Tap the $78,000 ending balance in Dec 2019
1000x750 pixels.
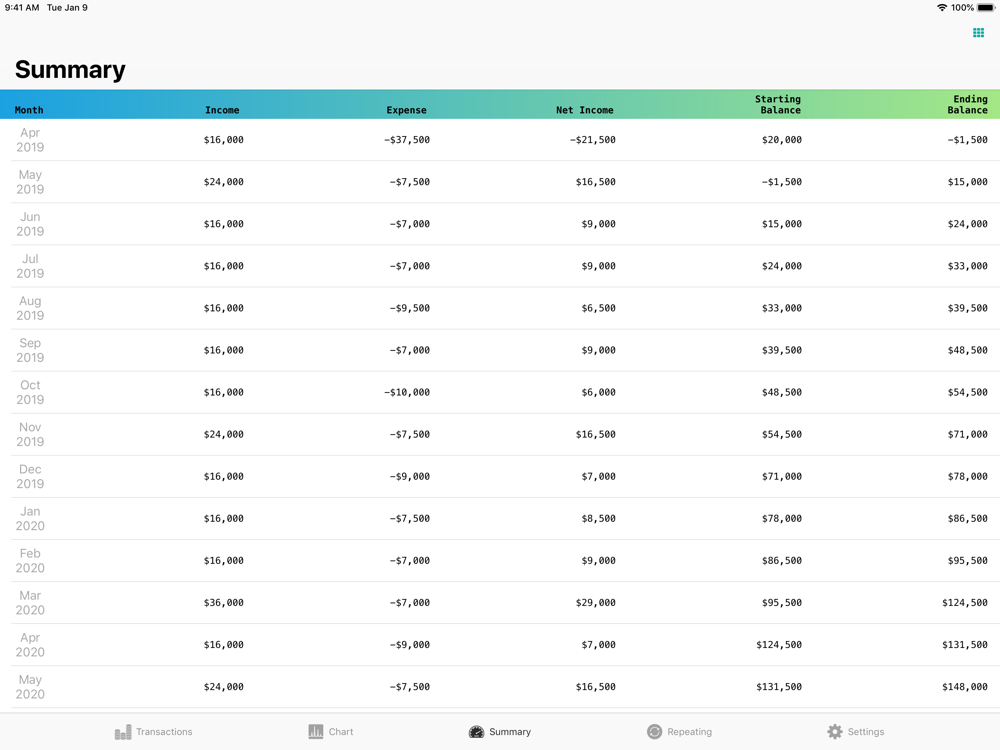tap(967, 476)
